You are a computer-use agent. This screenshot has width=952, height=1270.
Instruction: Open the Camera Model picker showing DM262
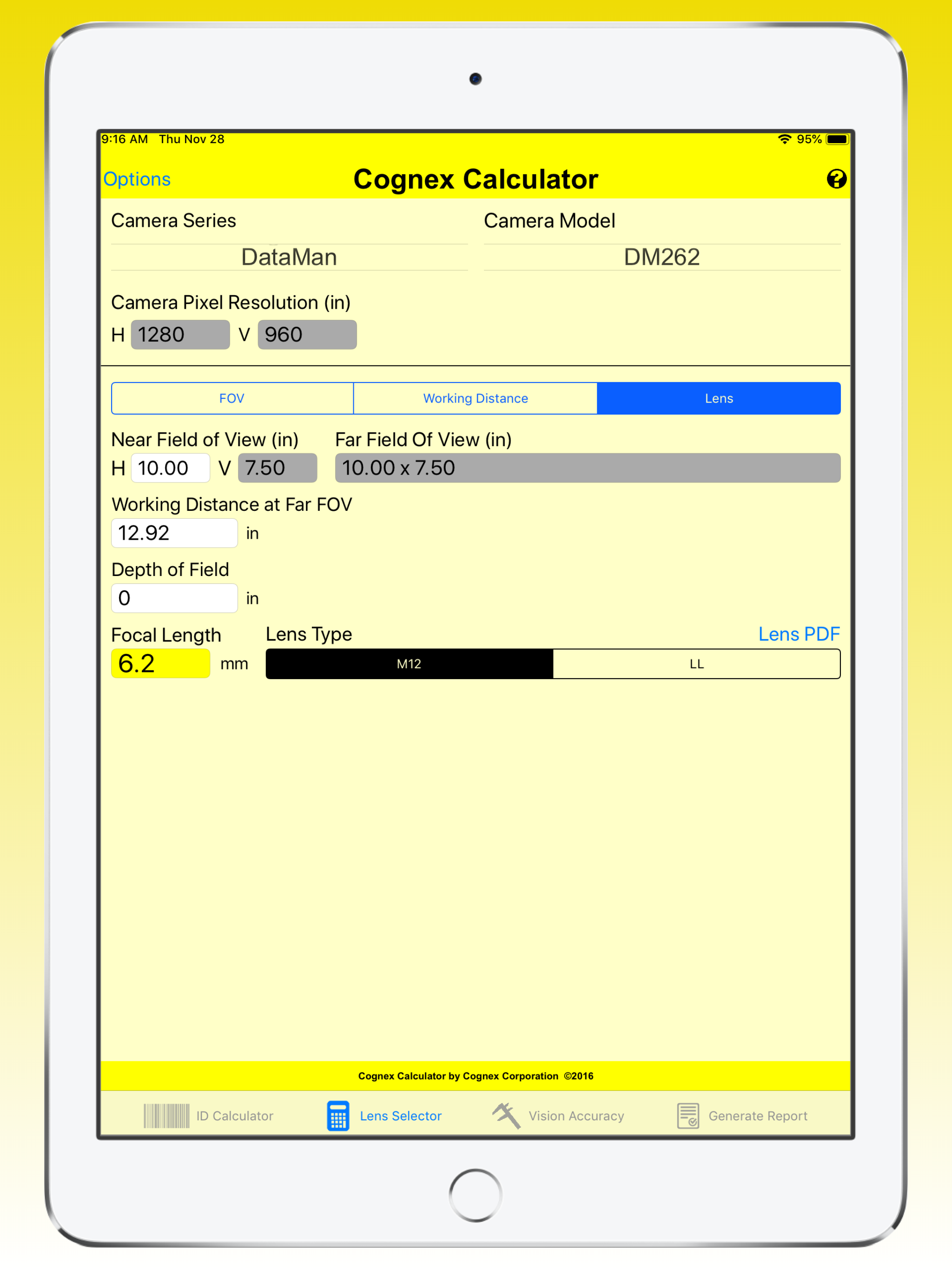(x=662, y=257)
